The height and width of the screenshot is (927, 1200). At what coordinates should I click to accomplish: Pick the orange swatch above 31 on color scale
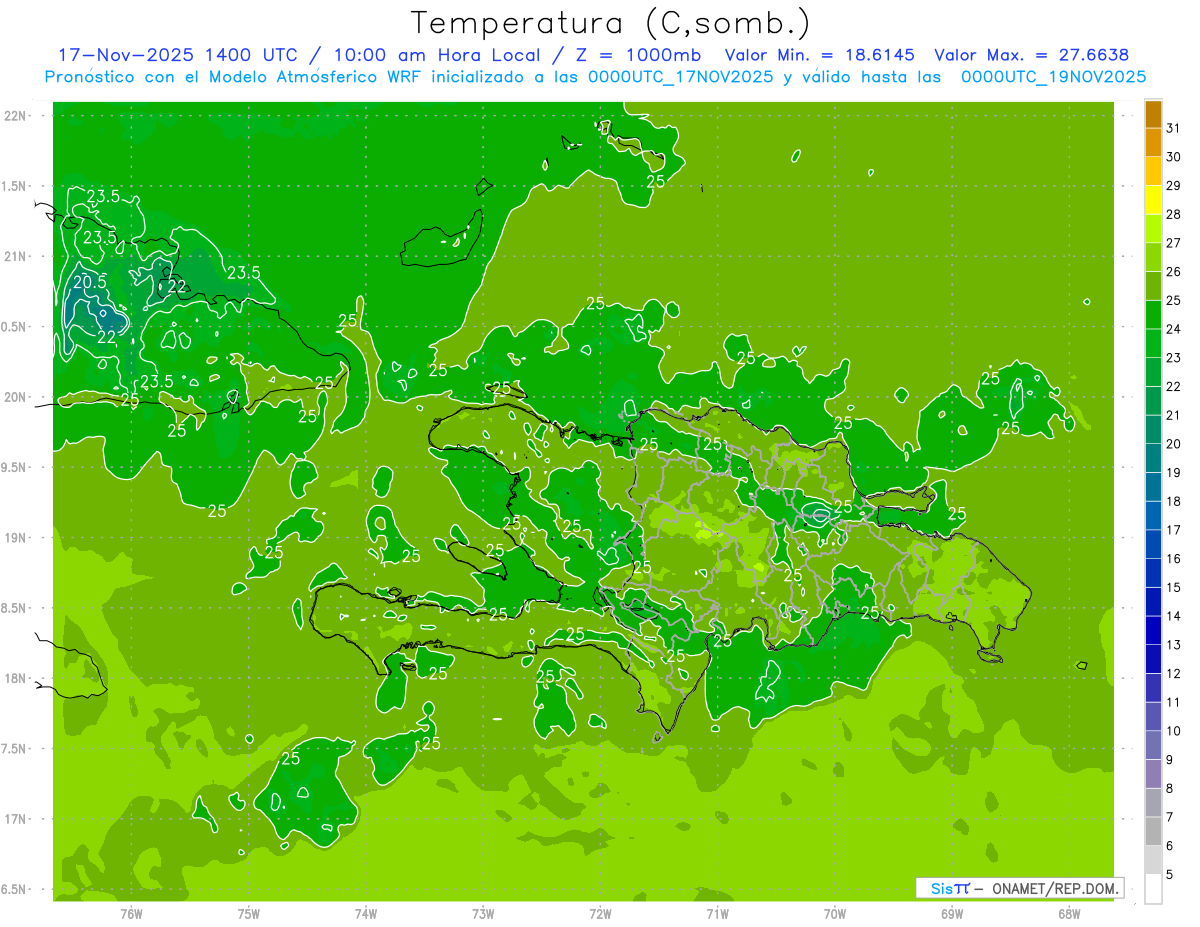tap(1153, 114)
